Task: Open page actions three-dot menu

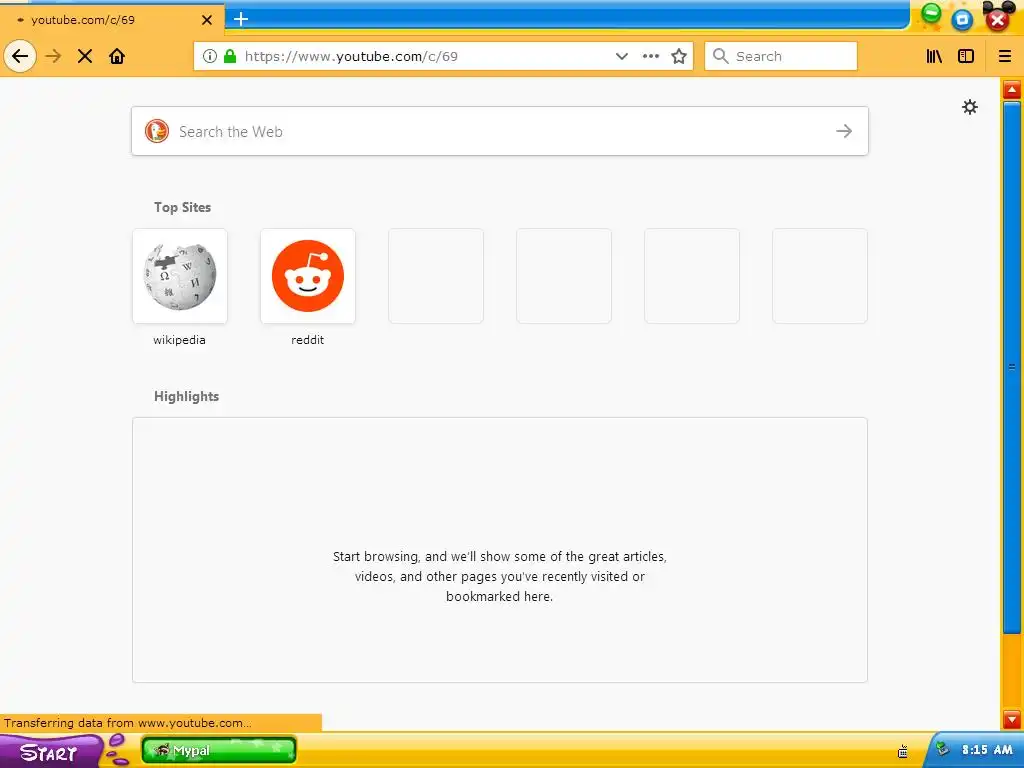Action: 650,56
